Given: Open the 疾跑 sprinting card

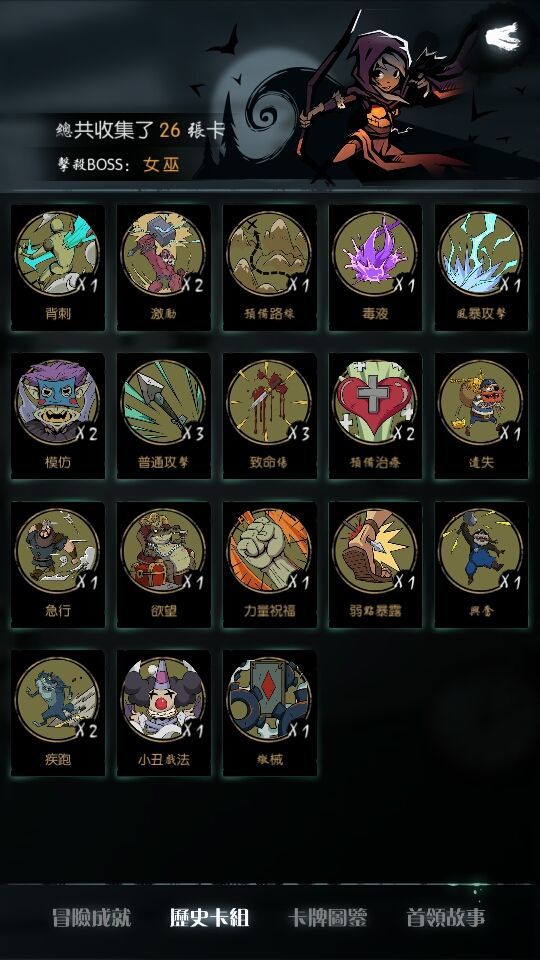Looking at the screenshot, I should [x=58, y=714].
